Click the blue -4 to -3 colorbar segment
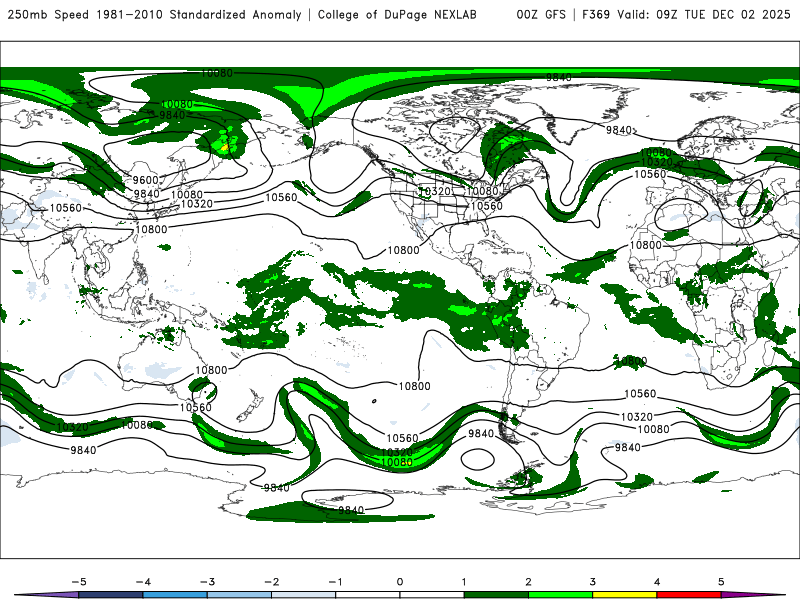The width and height of the screenshot is (800, 600). click(x=175, y=595)
